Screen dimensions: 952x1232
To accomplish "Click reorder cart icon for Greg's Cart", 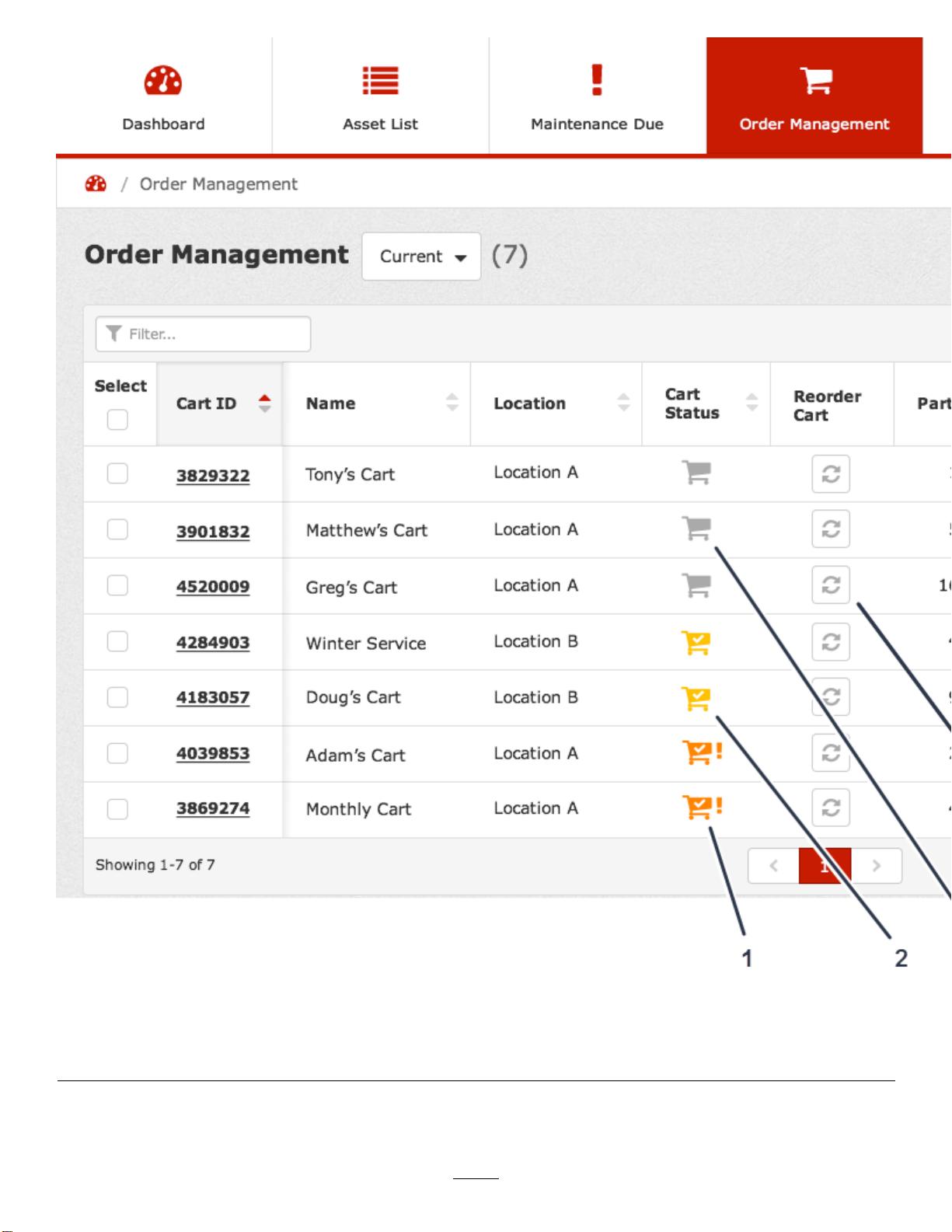I will [831, 585].
